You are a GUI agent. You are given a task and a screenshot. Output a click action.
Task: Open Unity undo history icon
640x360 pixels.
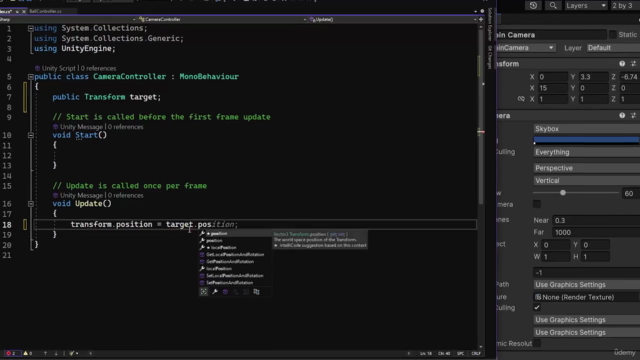[533, 5]
